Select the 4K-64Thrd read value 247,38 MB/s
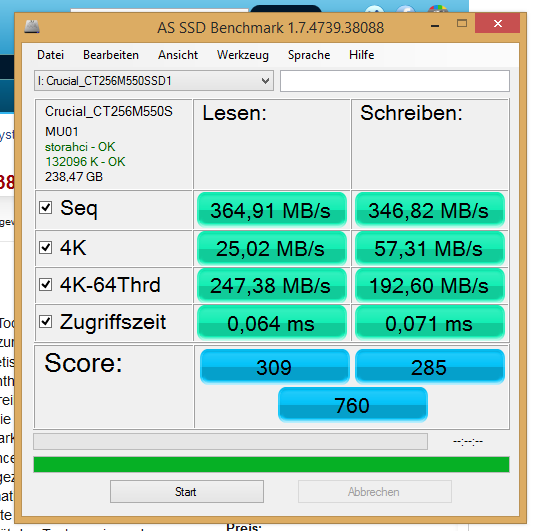Viewport: 546px width, 531px height. pyautogui.click(x=272, y=285)
